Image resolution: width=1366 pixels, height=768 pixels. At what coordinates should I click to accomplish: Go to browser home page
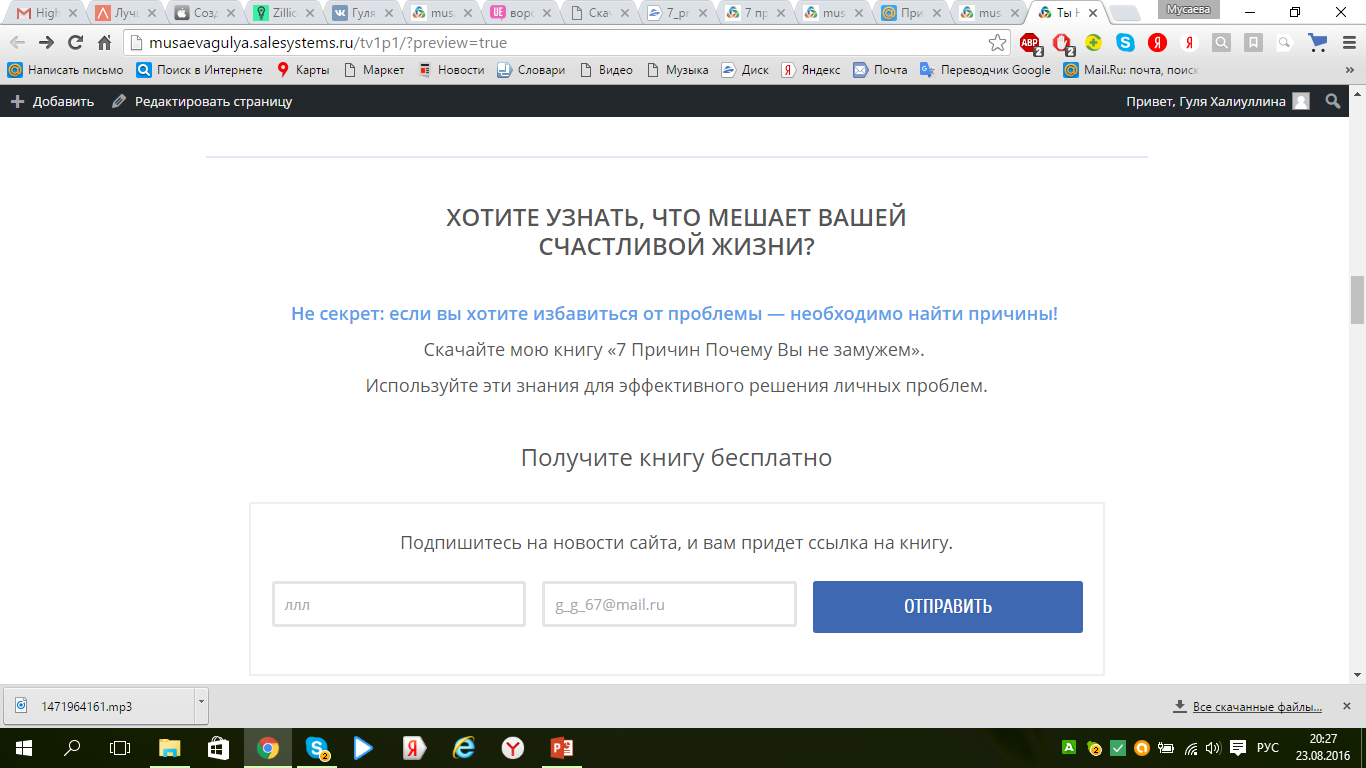[x=104, y=43]
